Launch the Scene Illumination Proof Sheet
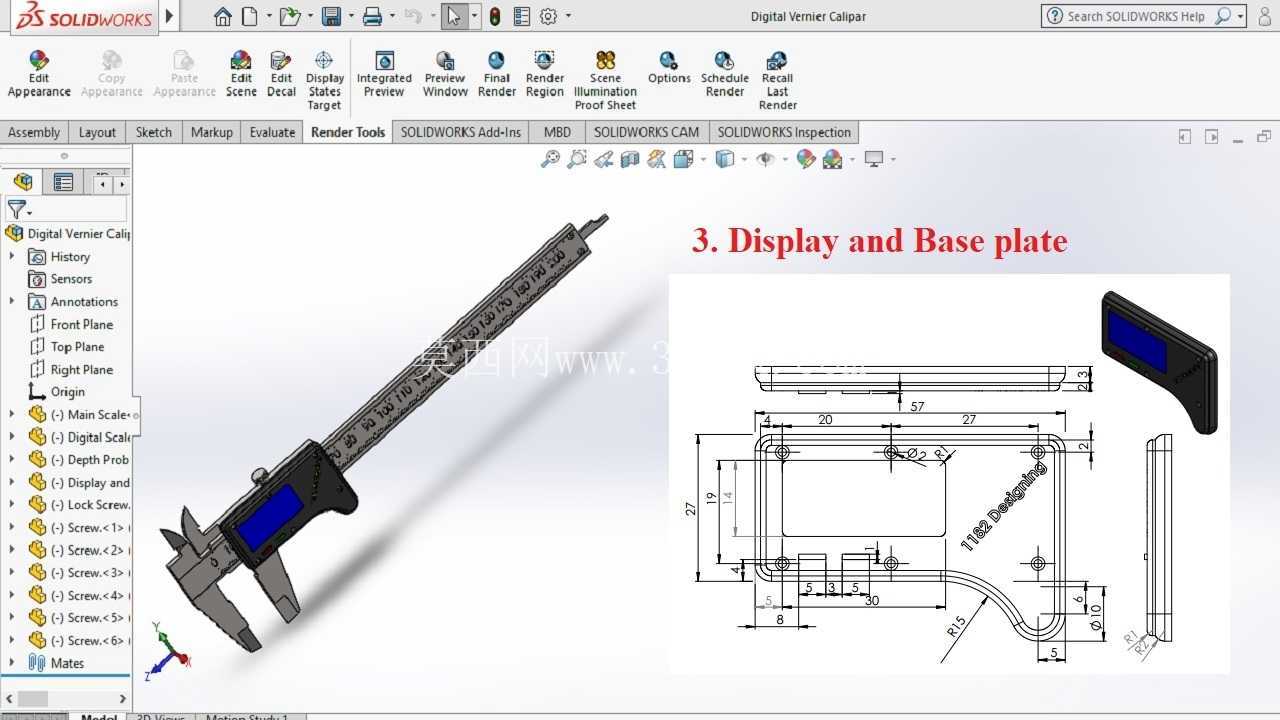Image resolution: width=1280 pixels, height=720 pixels. (605, 81)
